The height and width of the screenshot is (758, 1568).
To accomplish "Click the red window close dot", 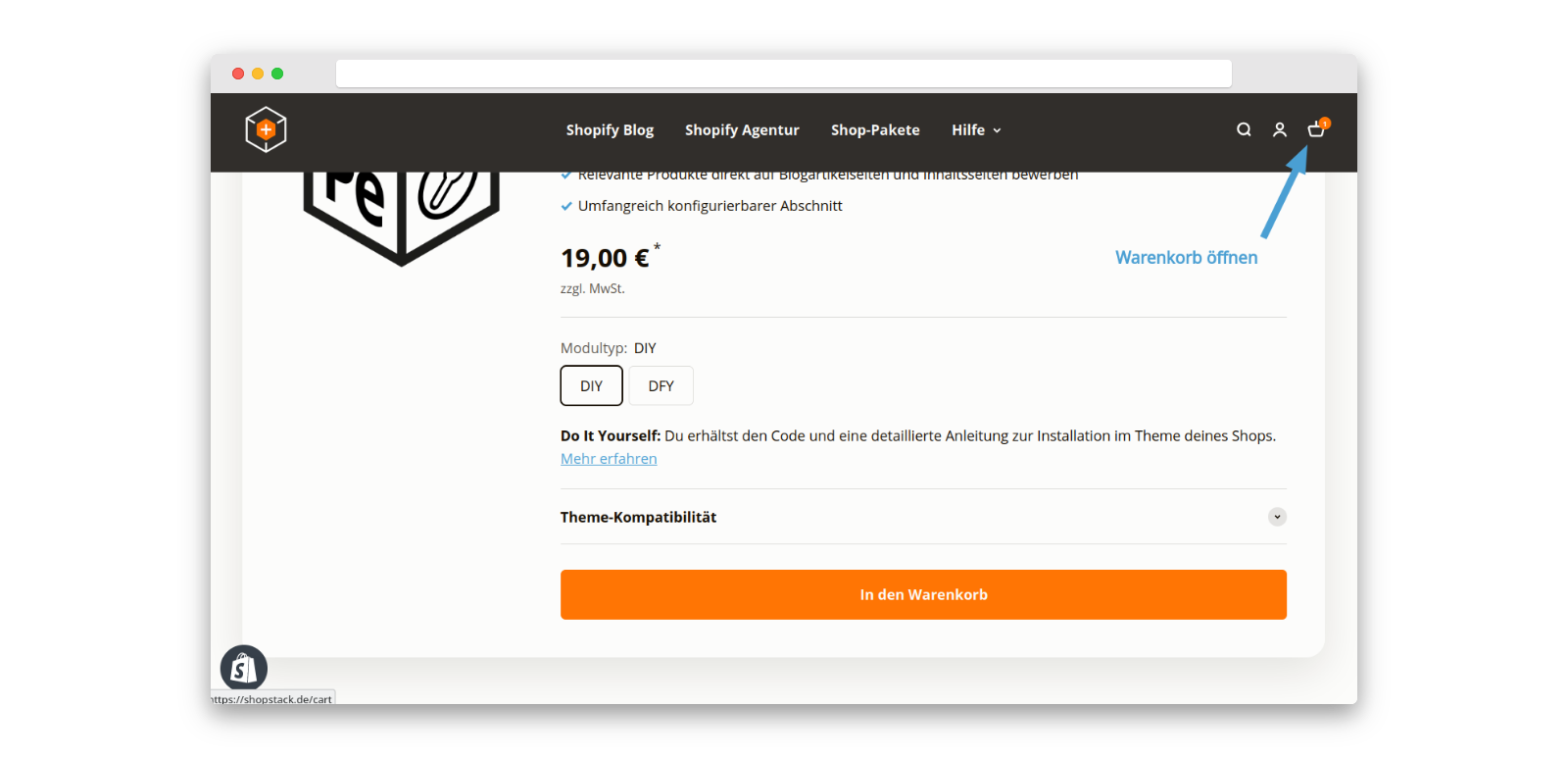I will click(238, 74).
